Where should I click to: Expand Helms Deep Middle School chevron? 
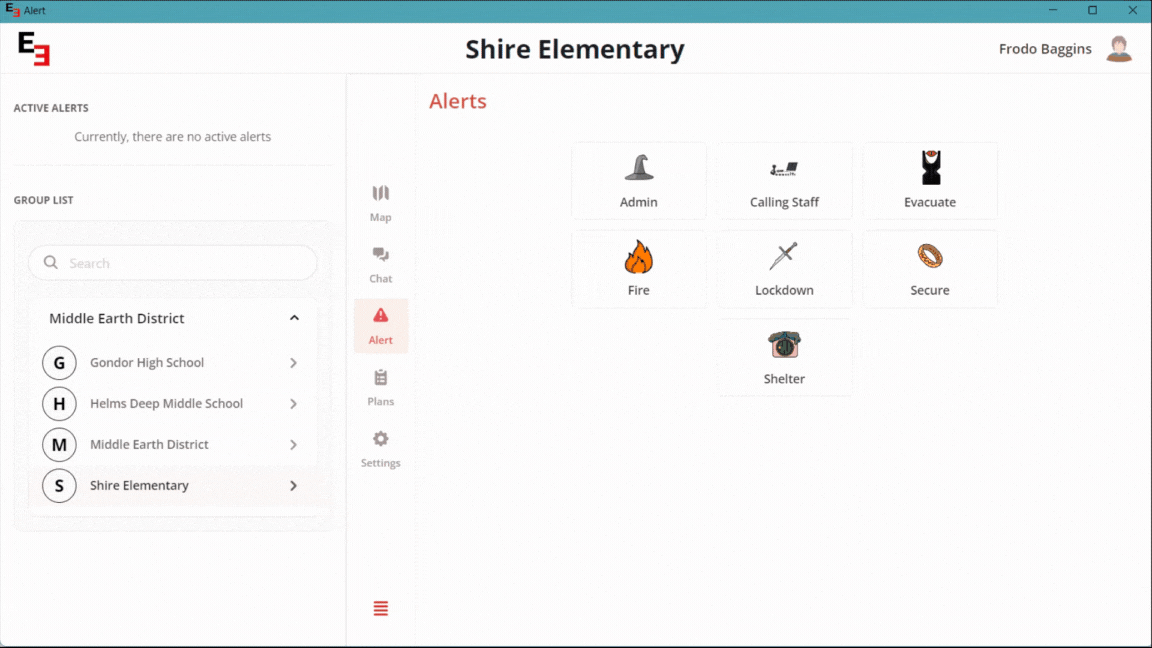[x=293, y=404]
